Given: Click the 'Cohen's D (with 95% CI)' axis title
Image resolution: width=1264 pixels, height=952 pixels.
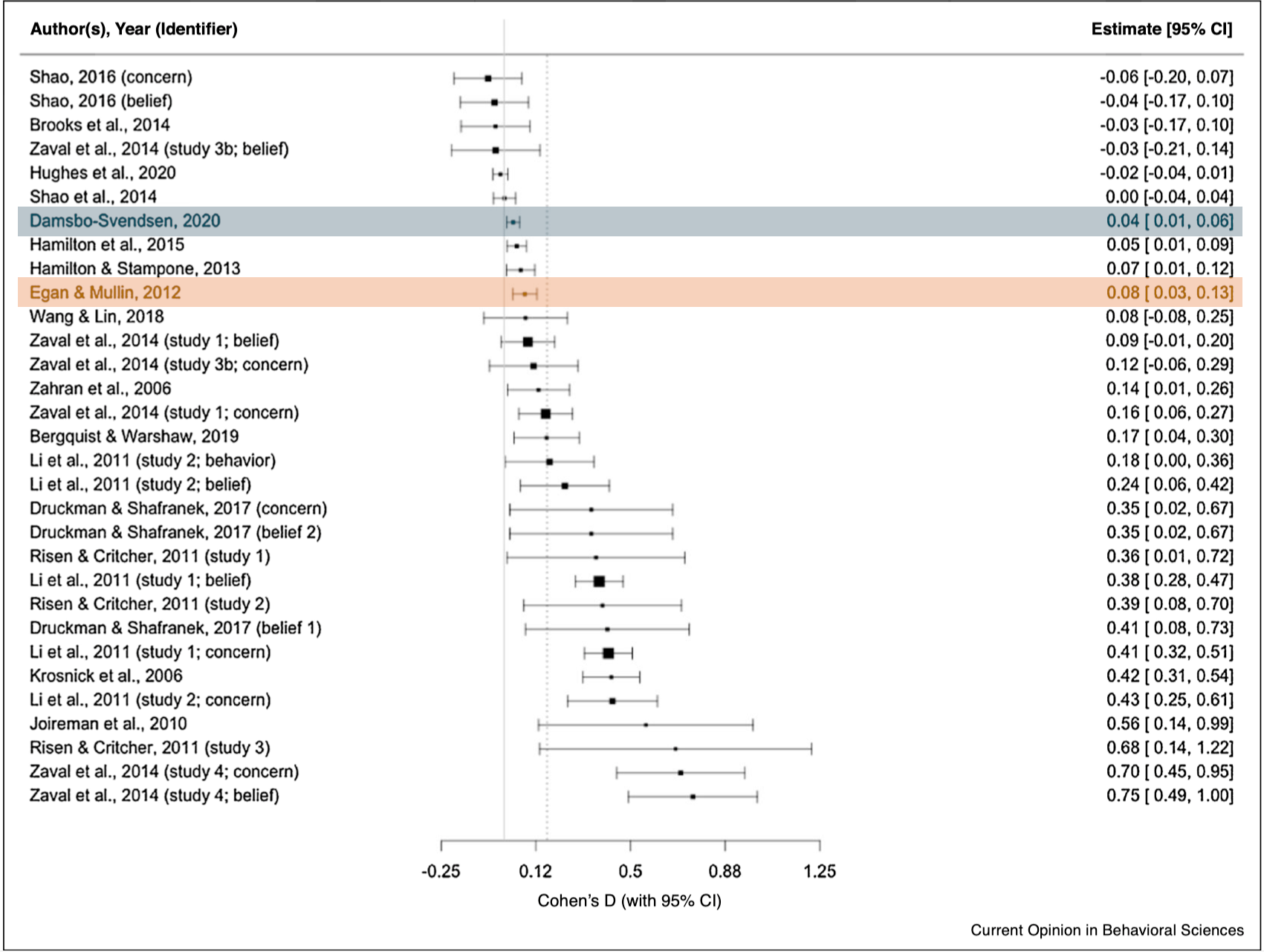Looking at the screenshot, I should pyautogui.click(x=629, y=901).
